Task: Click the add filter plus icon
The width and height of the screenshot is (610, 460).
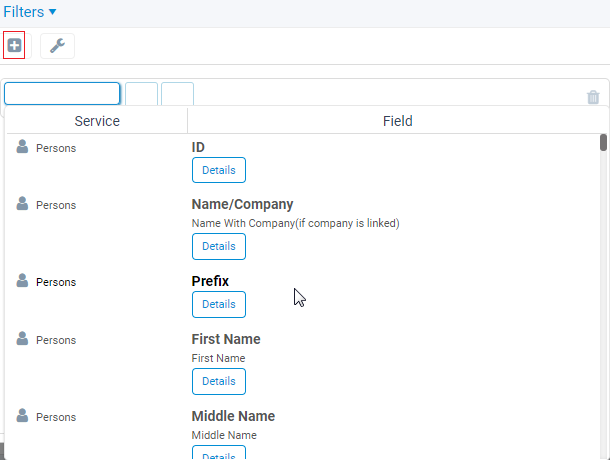Action: 14,46
